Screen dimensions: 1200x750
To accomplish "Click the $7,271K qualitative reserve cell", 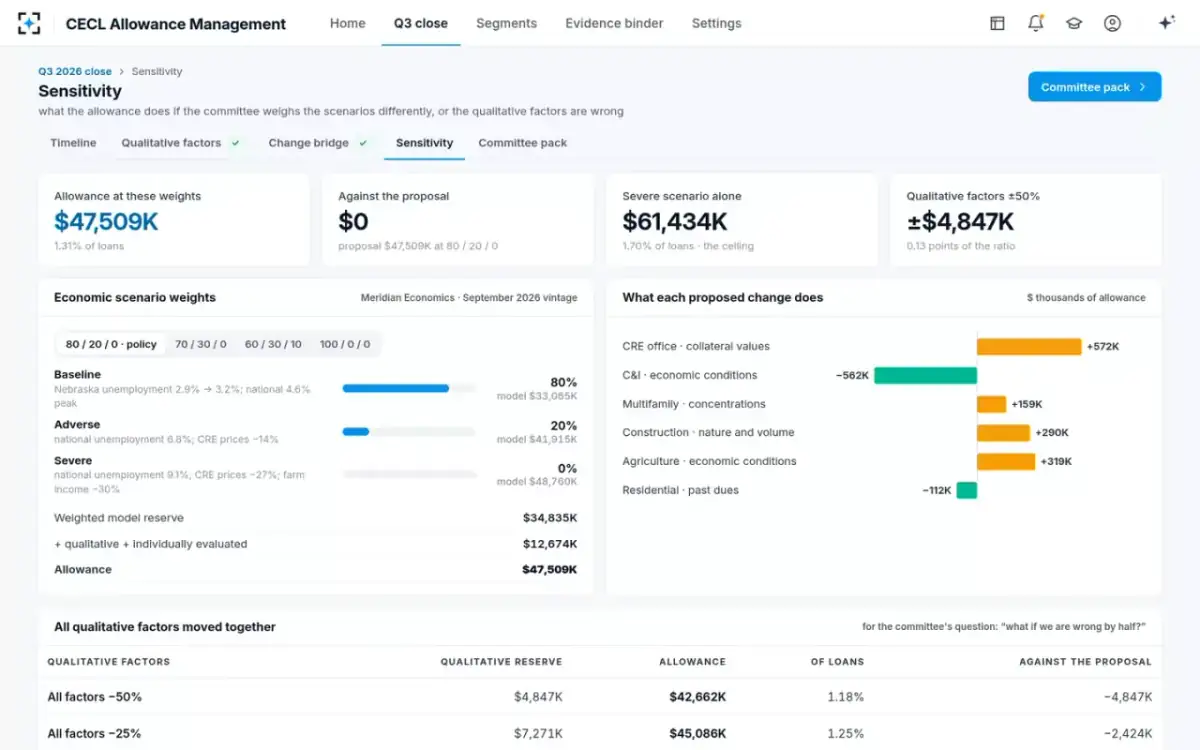I will (538, 734).
